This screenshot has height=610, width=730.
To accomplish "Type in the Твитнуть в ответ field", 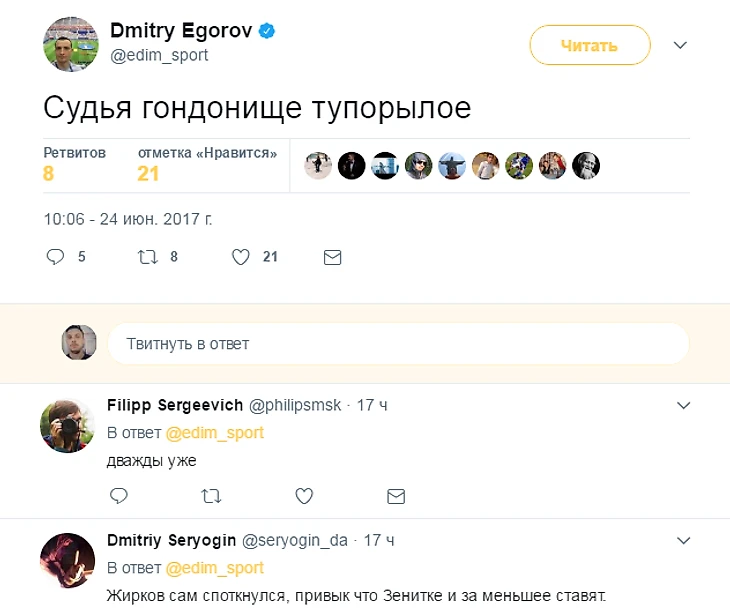I will [x=398, y=344].
